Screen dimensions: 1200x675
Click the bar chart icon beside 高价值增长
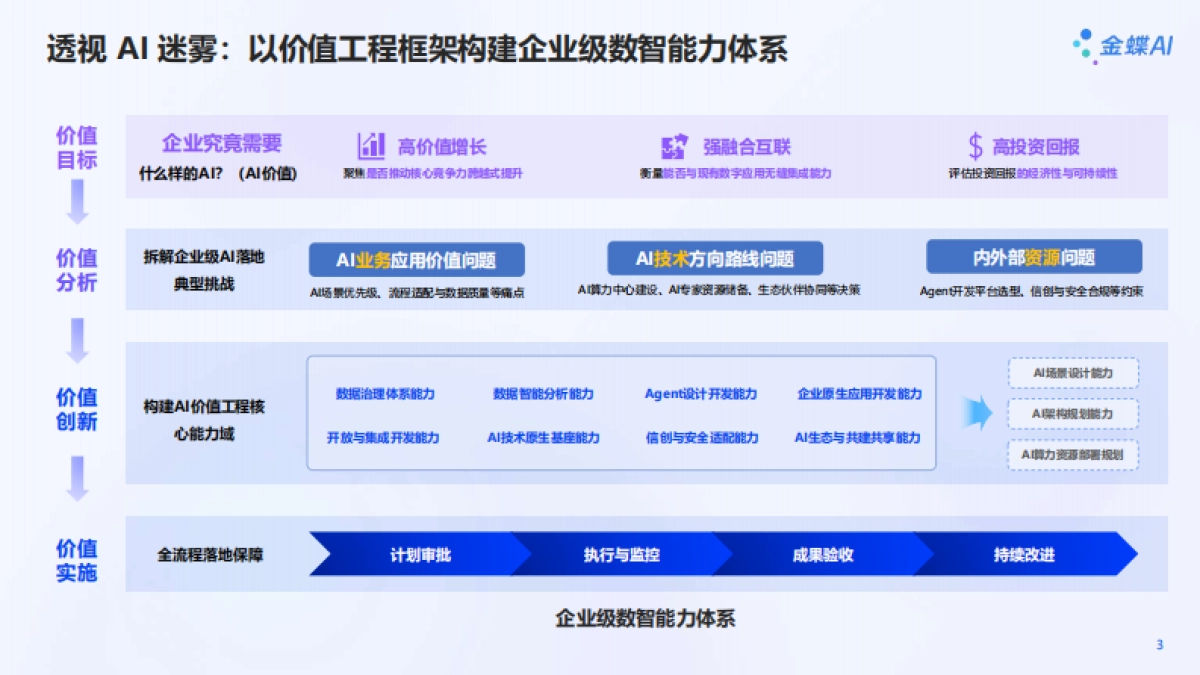click(x=372, y=146)
